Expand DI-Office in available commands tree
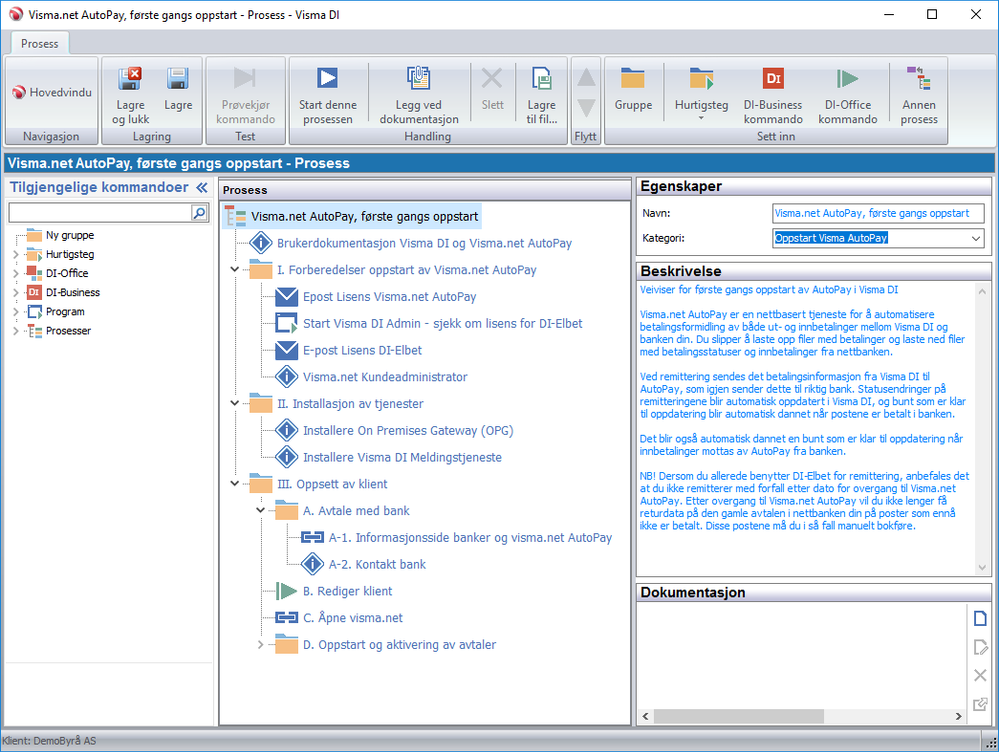The width and height of the screenshot is (999, 752). point(15,273)
